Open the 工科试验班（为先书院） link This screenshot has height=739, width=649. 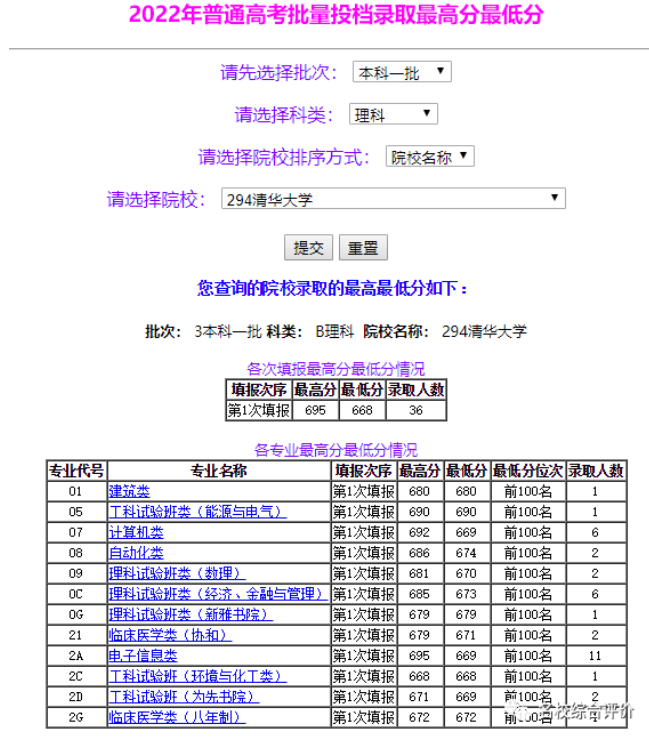pos(184,697)
